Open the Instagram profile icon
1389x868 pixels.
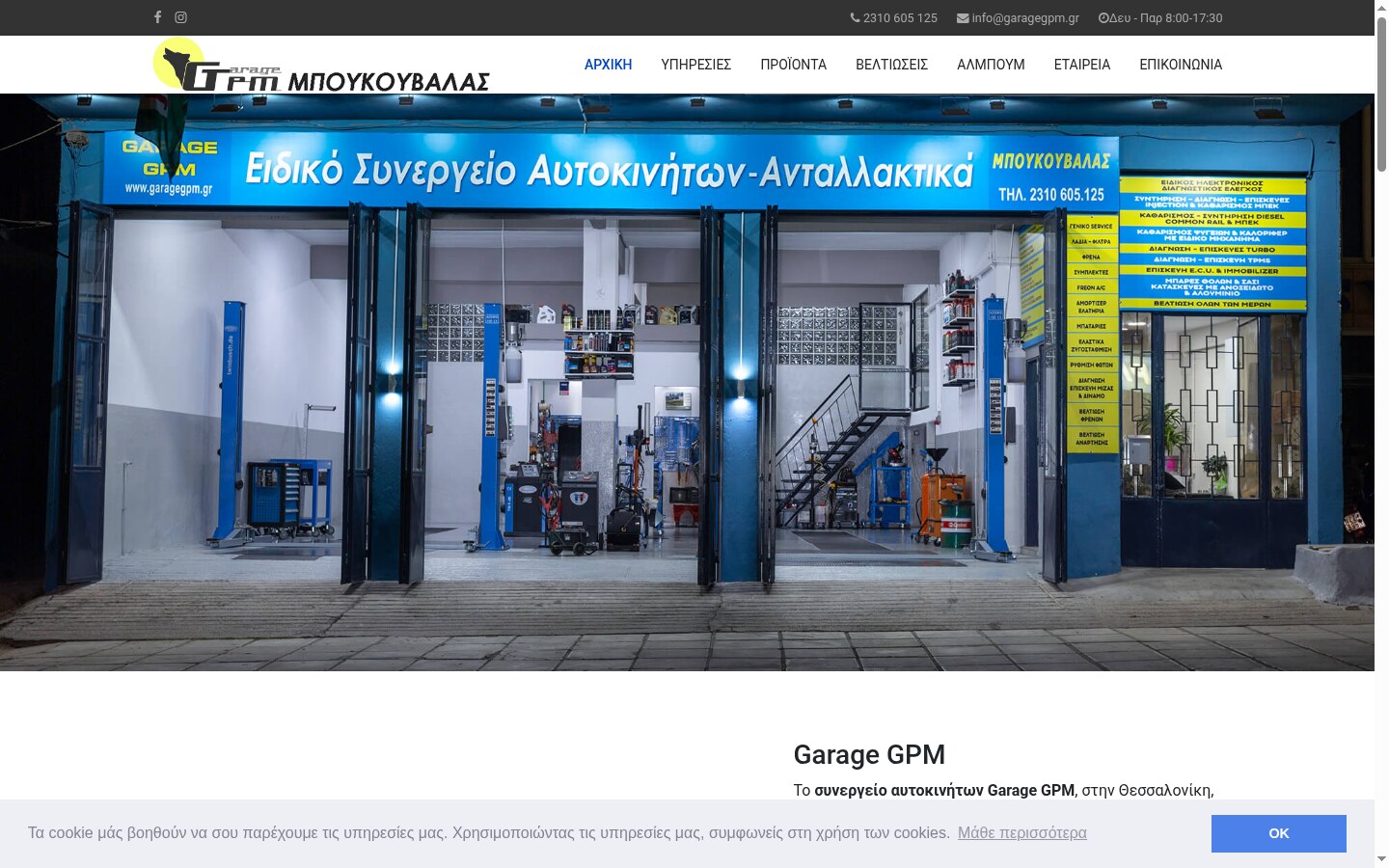pyautogui.click(x=180, y=17)
